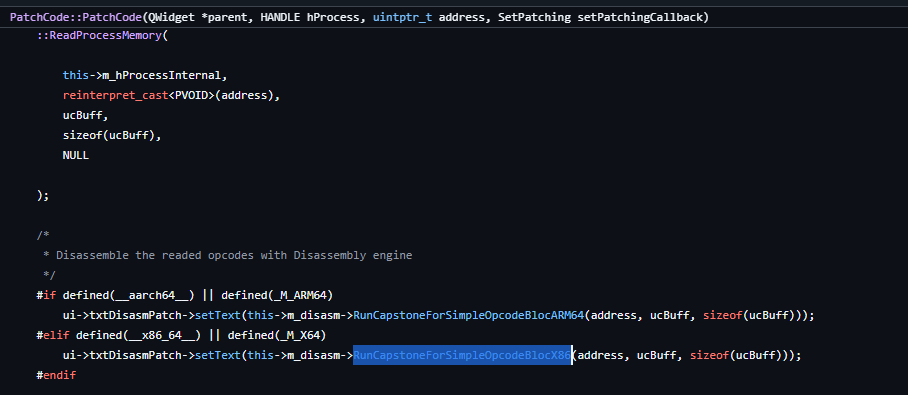Click the __x86_64__ macro name

coord(158,335)
